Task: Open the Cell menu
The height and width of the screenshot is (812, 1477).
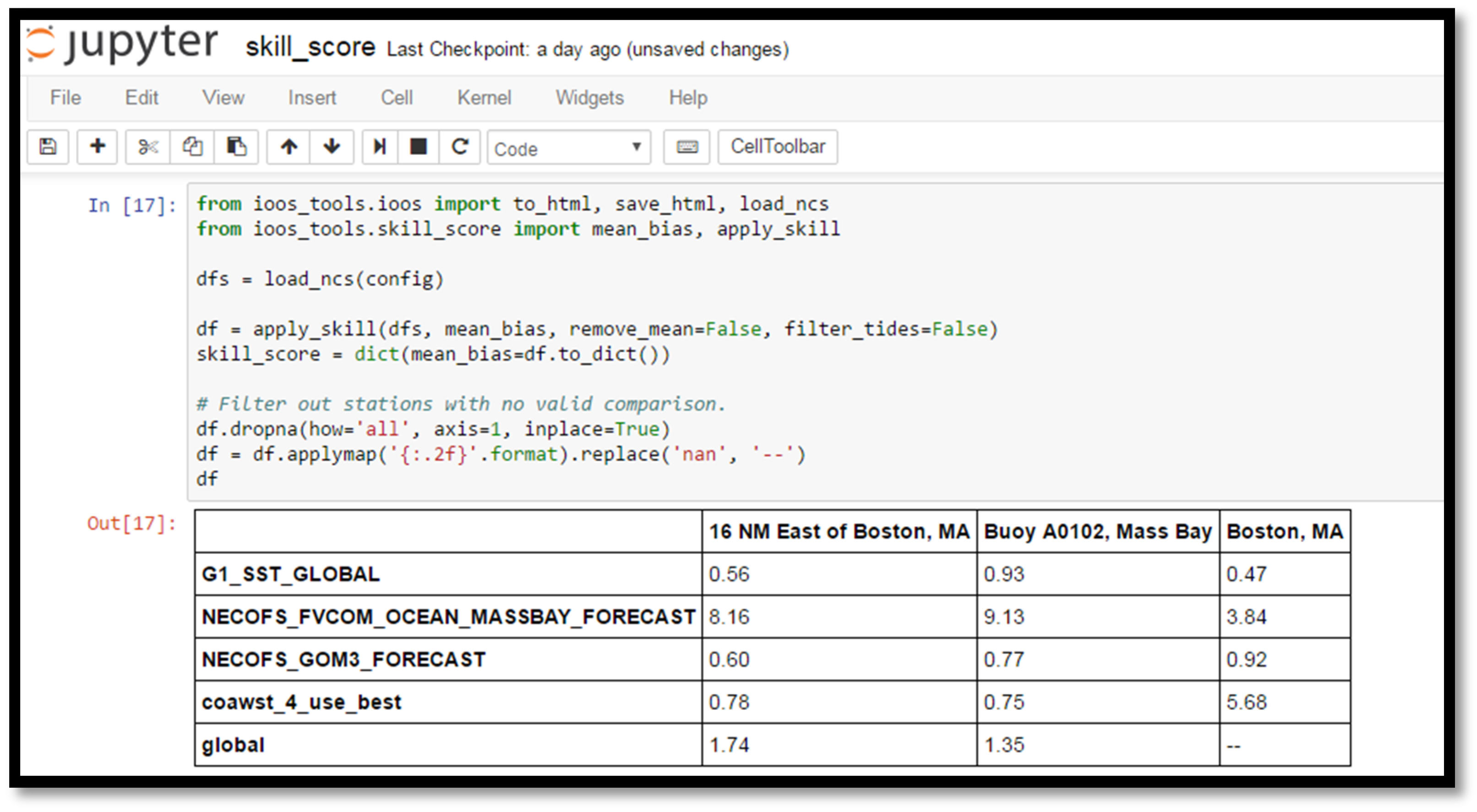Action: click(397, 98)
